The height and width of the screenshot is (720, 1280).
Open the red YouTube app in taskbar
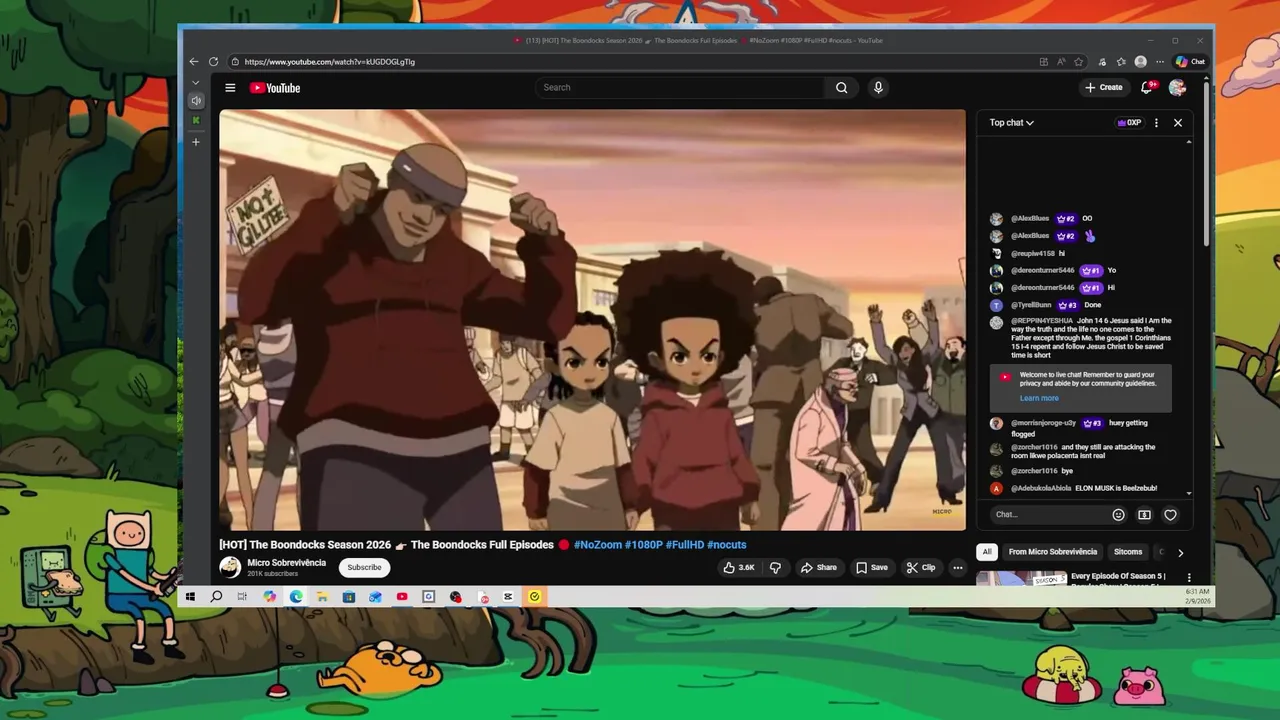(402, 597)
